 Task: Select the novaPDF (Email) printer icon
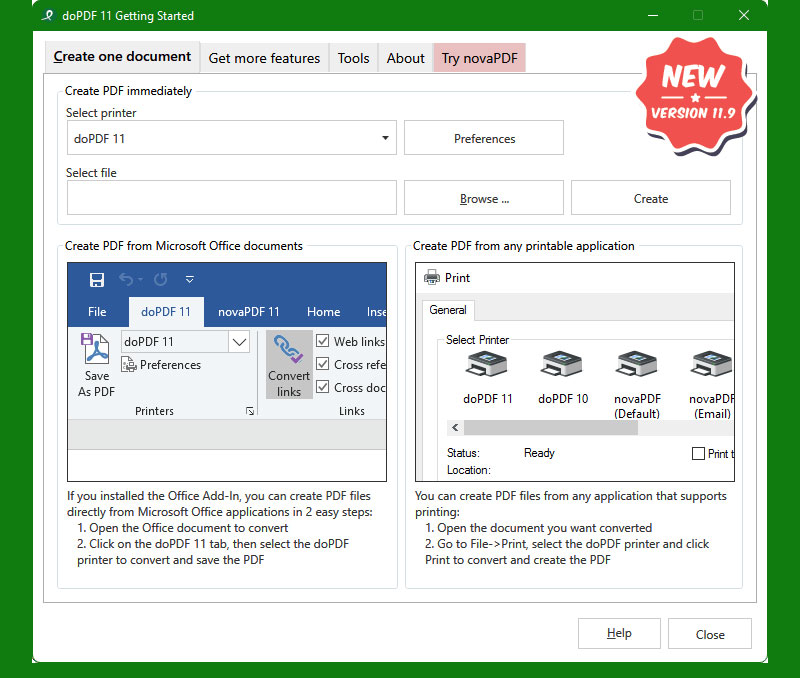(711, 364)
